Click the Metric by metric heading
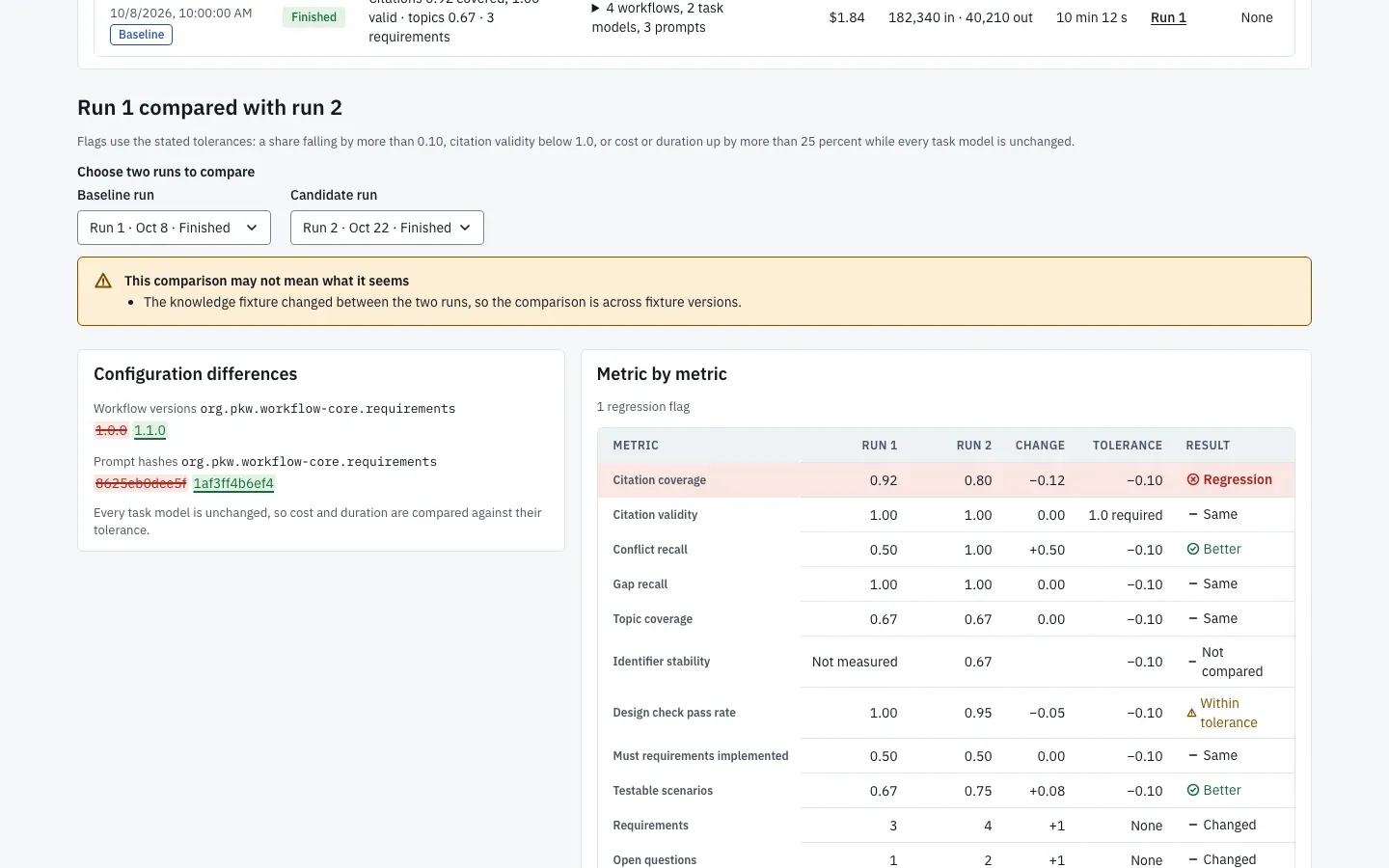 [662, 374]
